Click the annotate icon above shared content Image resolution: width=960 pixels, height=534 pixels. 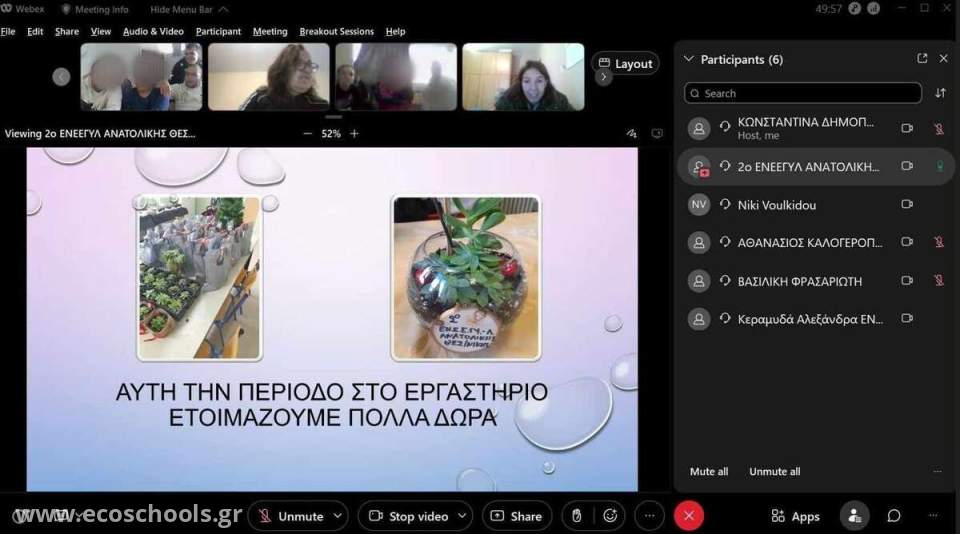[631, 133]
